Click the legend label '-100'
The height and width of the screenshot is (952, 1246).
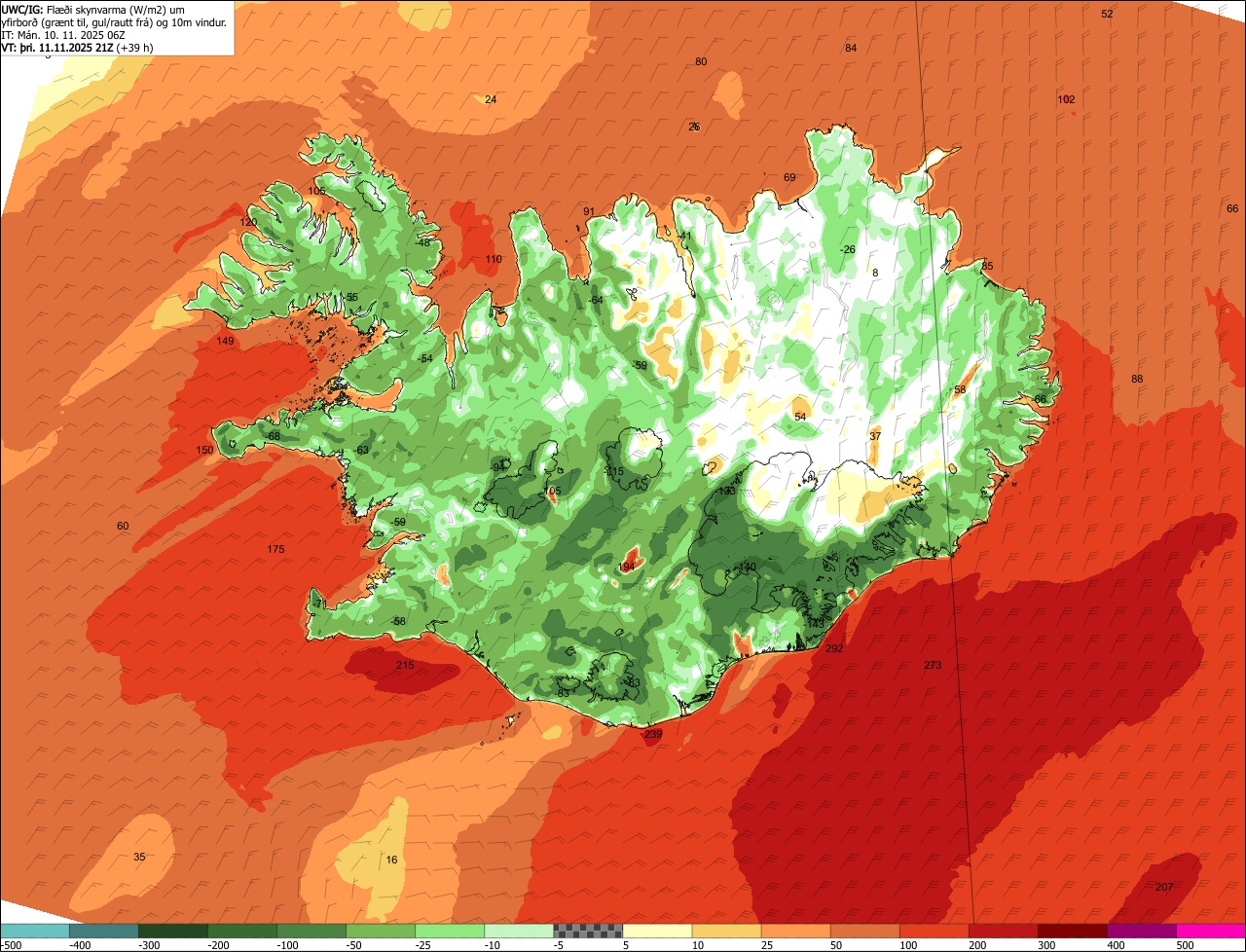coord(287,944)
